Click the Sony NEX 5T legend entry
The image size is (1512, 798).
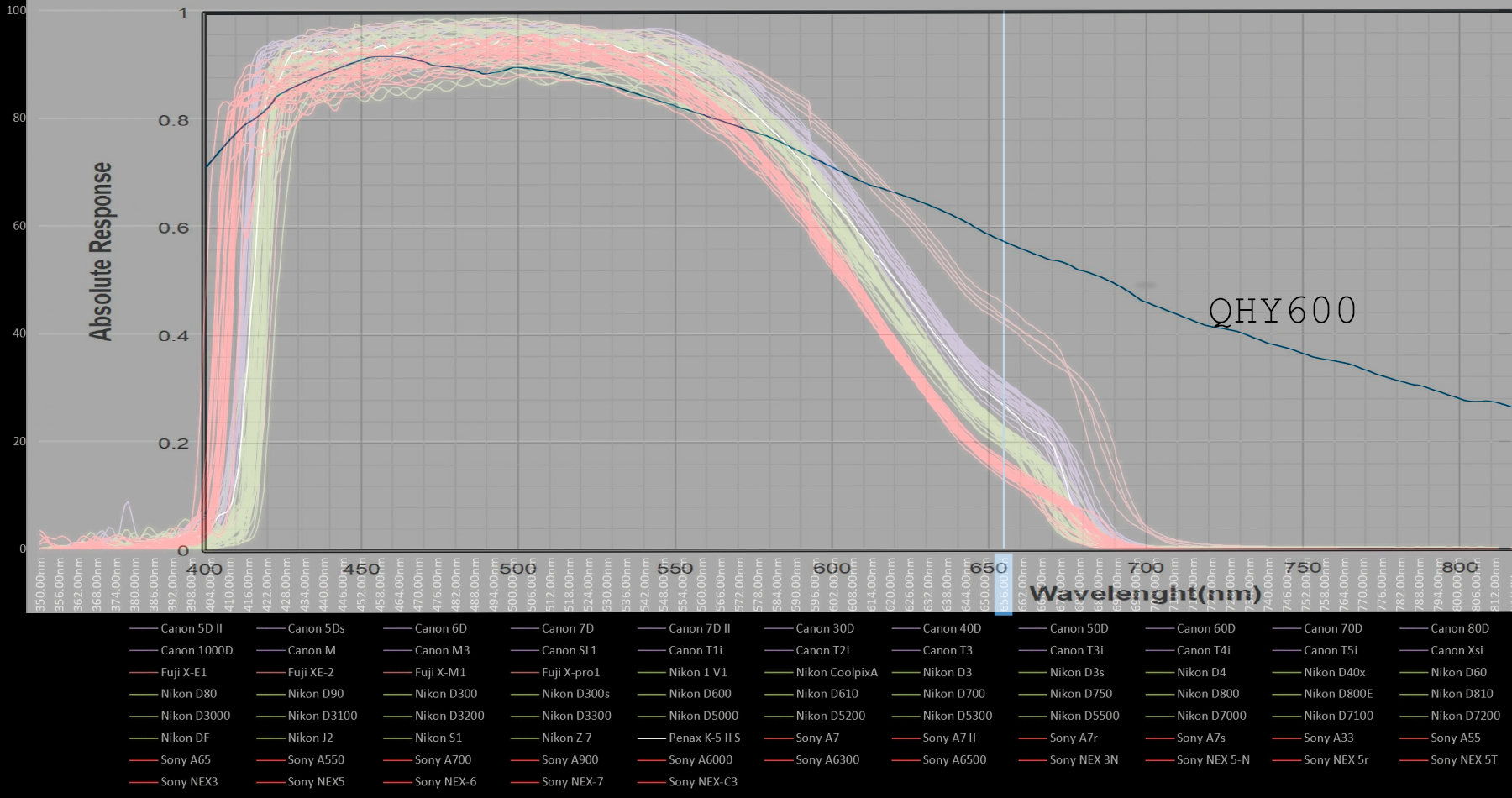pyautogui.click(x=1463, y=759)
